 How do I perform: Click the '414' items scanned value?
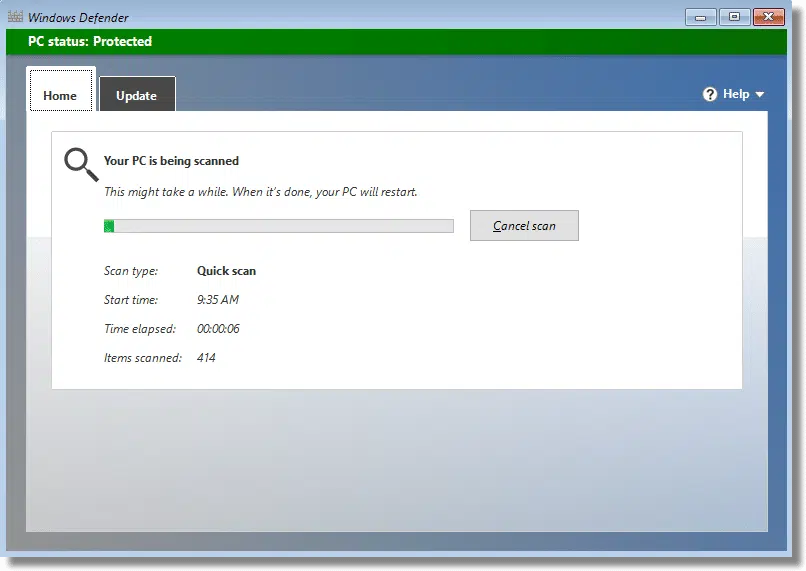pos(206,358)
